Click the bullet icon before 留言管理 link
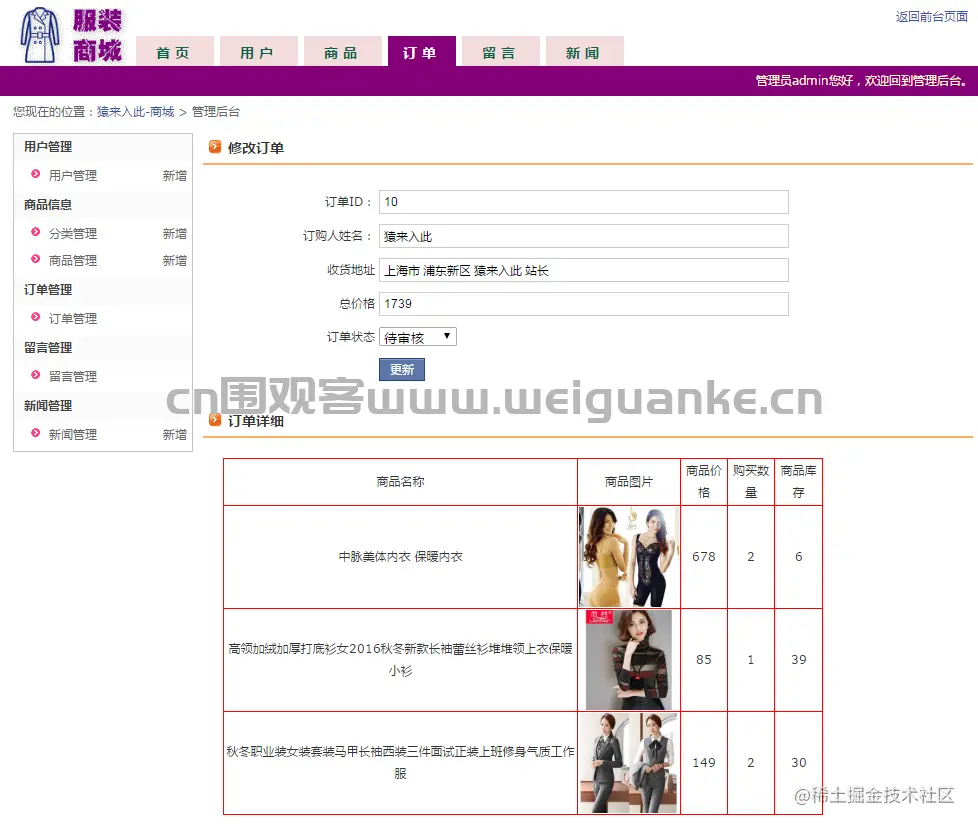978x829 pixels. click(36, 375)
